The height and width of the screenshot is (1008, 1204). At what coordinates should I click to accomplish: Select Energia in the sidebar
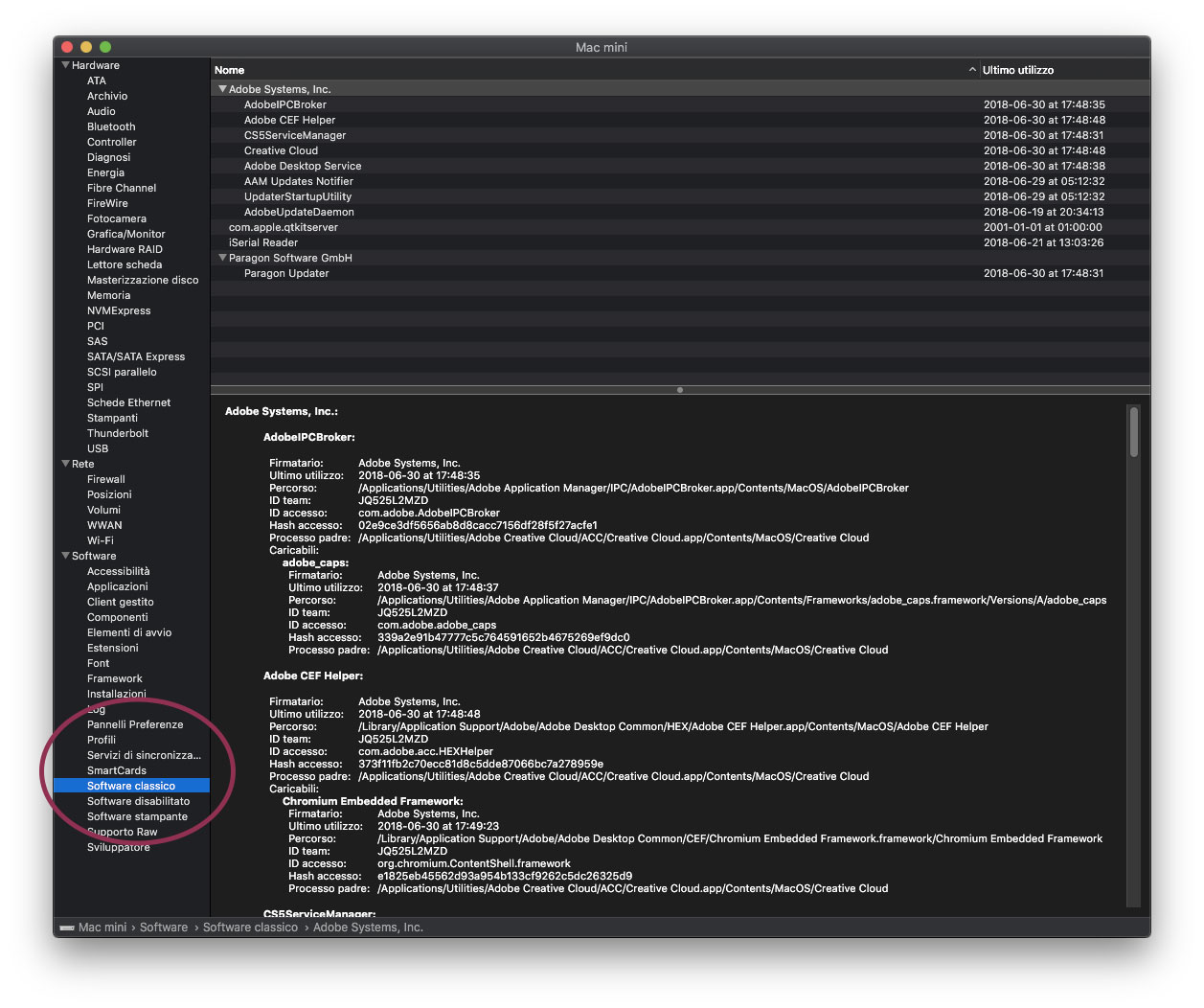pyautogui.click(x=105, y=172)
